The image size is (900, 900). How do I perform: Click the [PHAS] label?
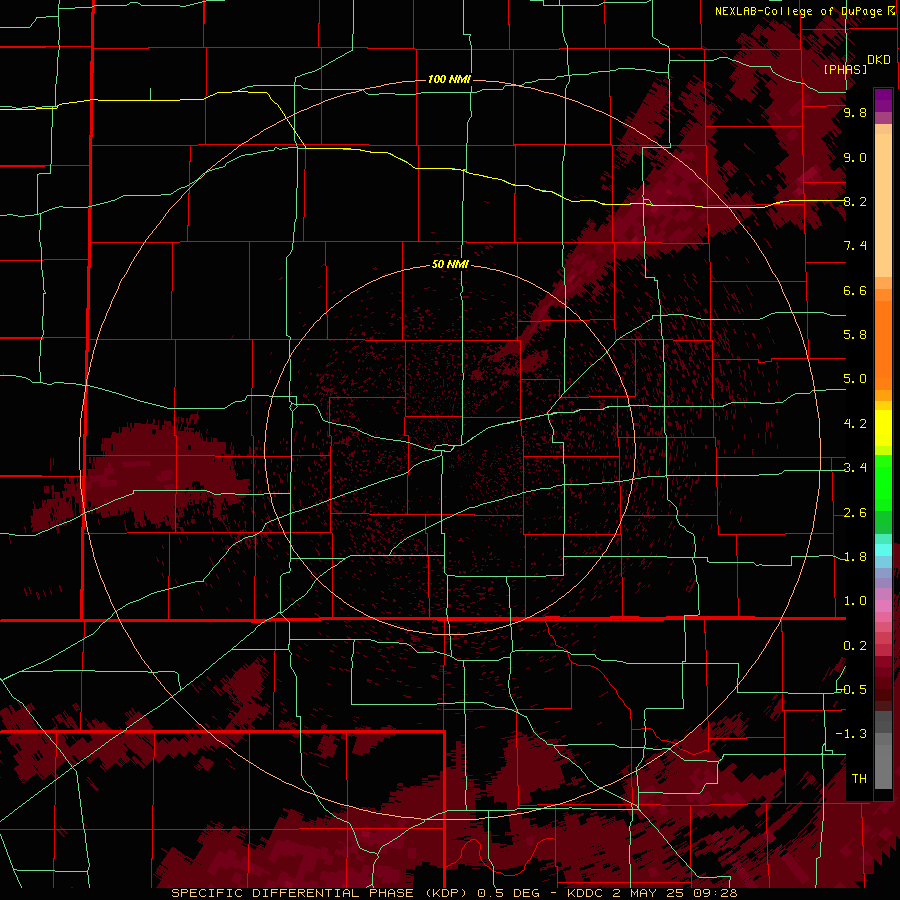845,70
